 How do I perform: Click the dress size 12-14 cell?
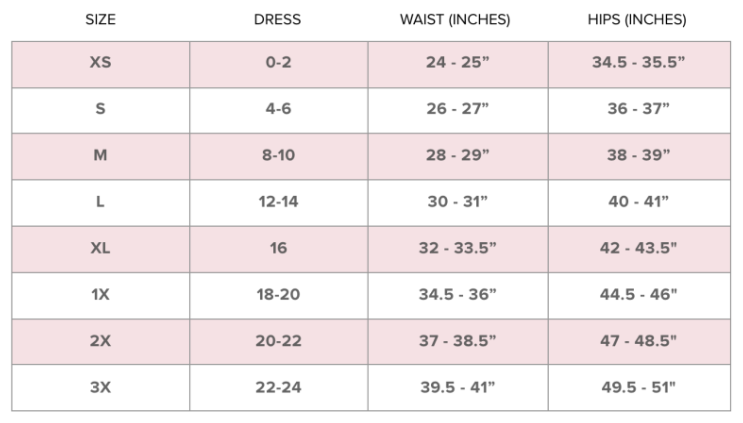pyautogui.click(x=278, y=202)
